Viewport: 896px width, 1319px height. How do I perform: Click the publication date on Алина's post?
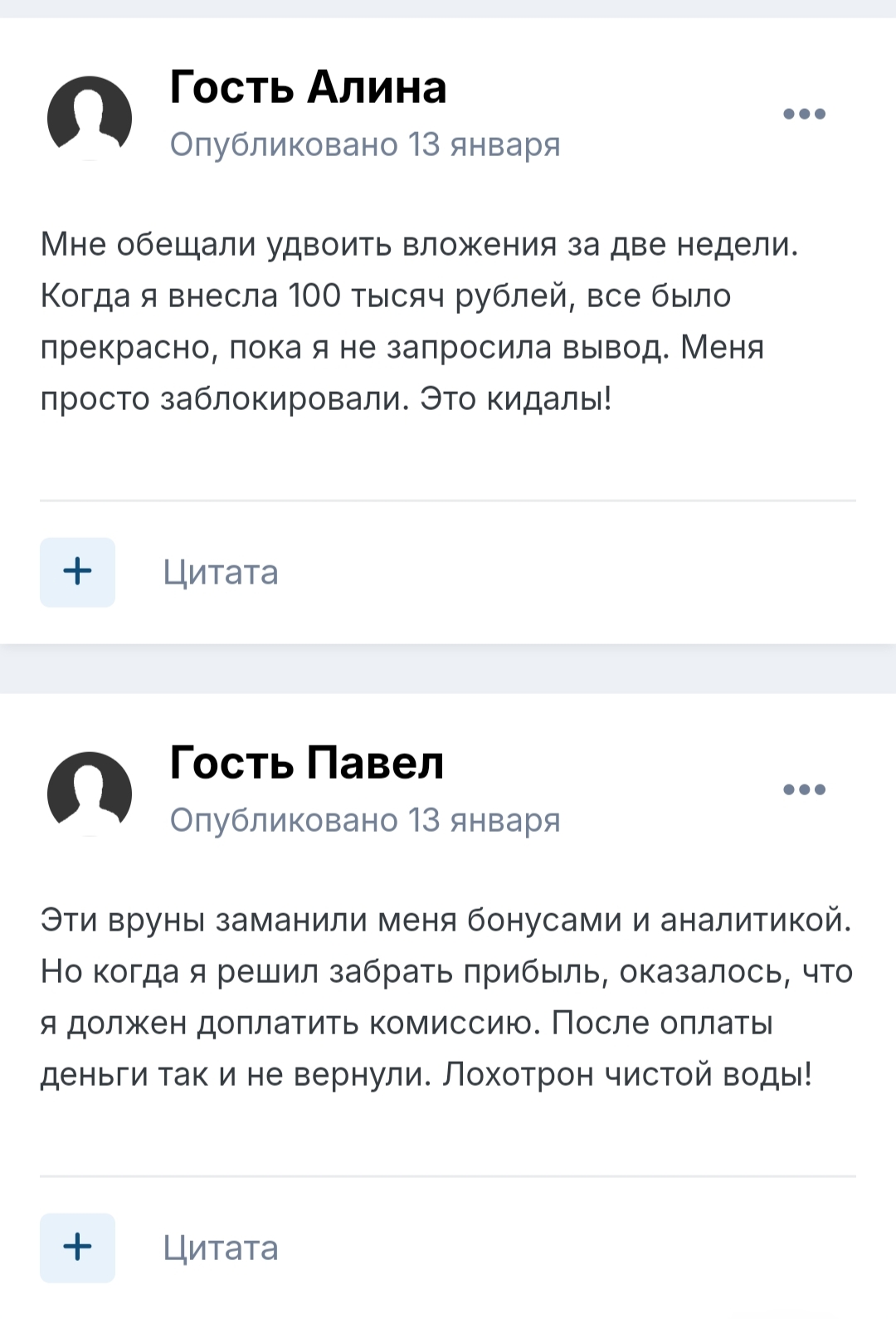click(365, 144)
